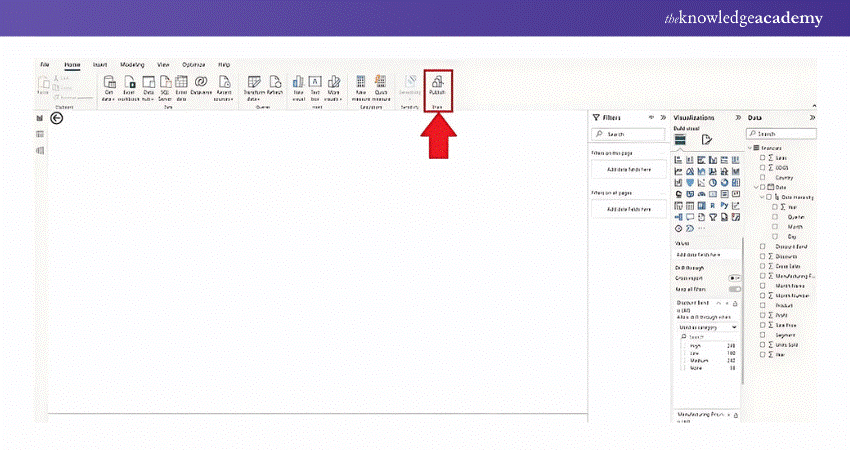
Task: Select the SQL Server icon
Action: [x=165, y=85]
